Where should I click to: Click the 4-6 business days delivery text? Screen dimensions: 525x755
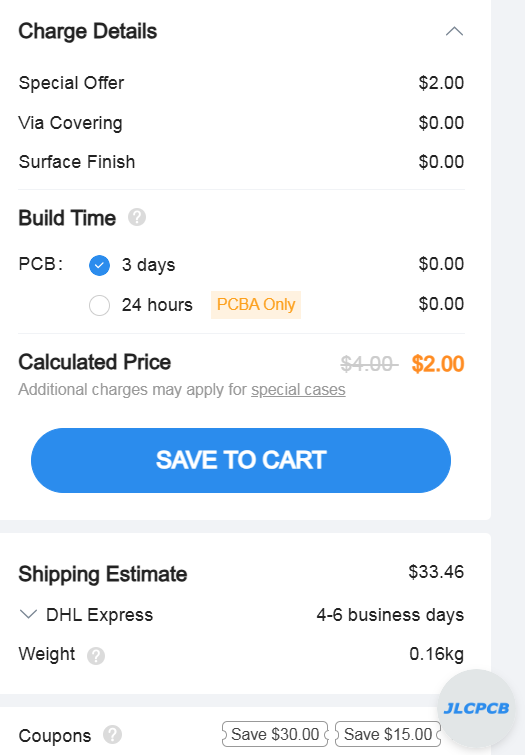pyautogui.click(x=390, y=615)
